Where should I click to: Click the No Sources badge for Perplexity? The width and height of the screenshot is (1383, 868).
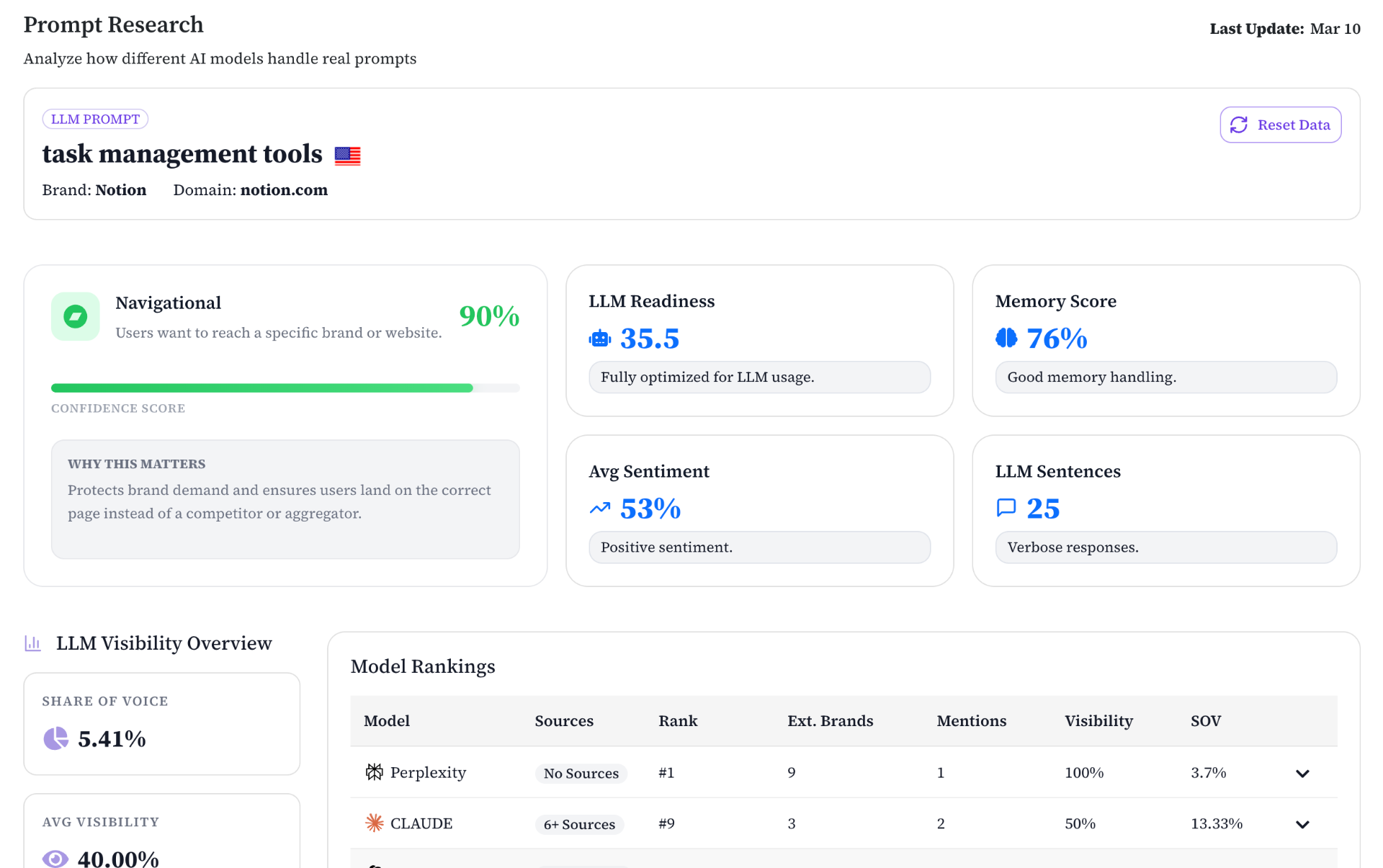tap(581, 774)
